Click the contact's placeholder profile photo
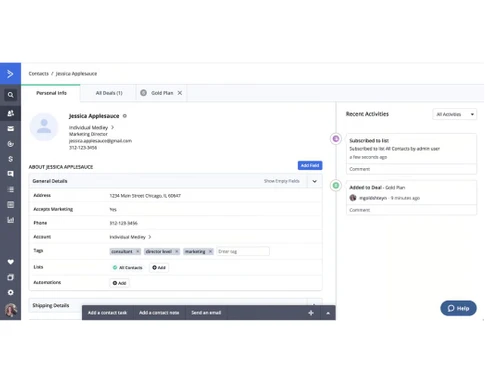 tap(44, 127)
